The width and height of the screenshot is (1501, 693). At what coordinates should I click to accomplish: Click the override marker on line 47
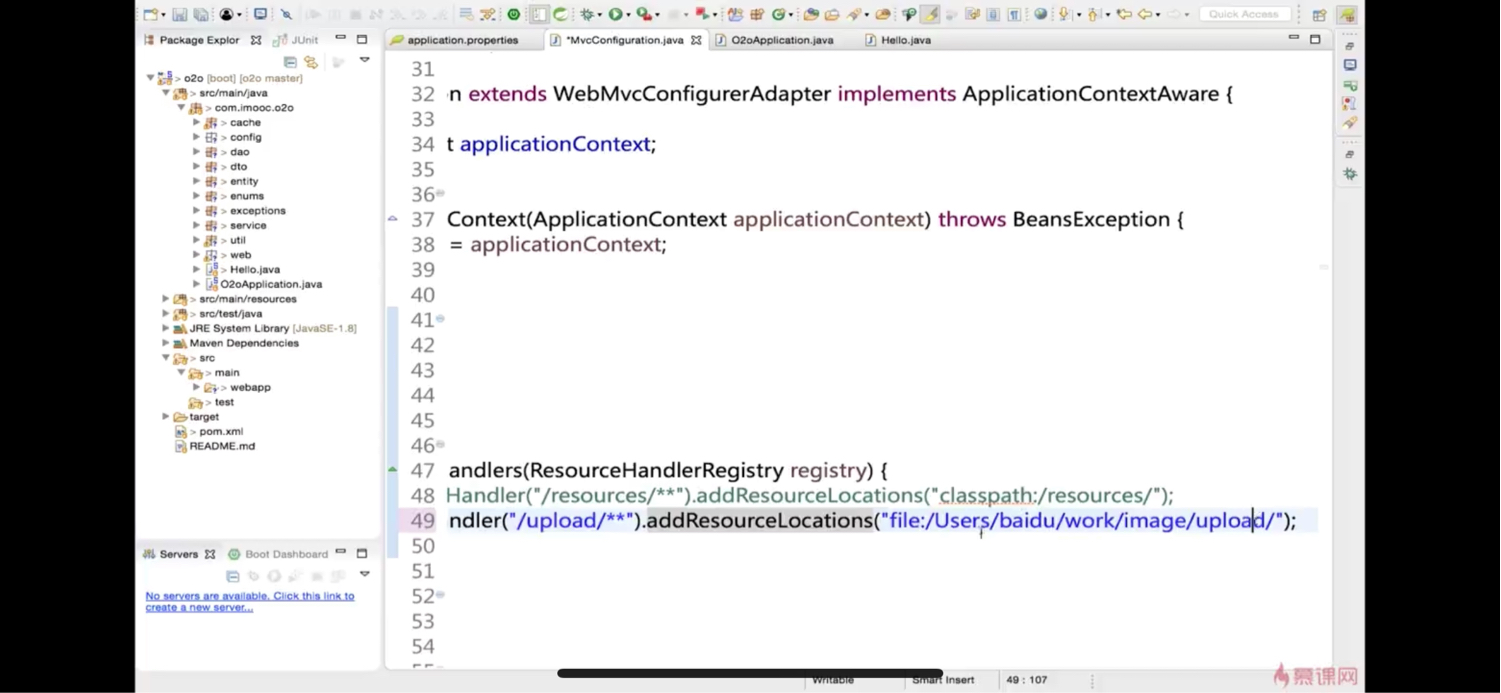coord(392,469)
